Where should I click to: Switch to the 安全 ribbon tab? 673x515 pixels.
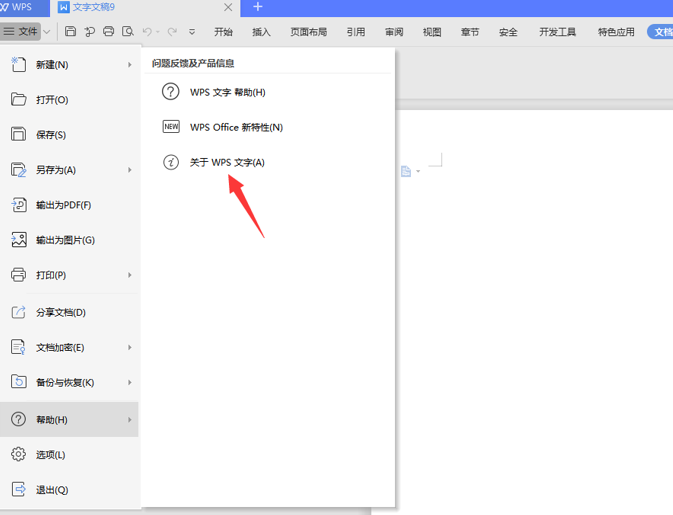tap(508, 32)
